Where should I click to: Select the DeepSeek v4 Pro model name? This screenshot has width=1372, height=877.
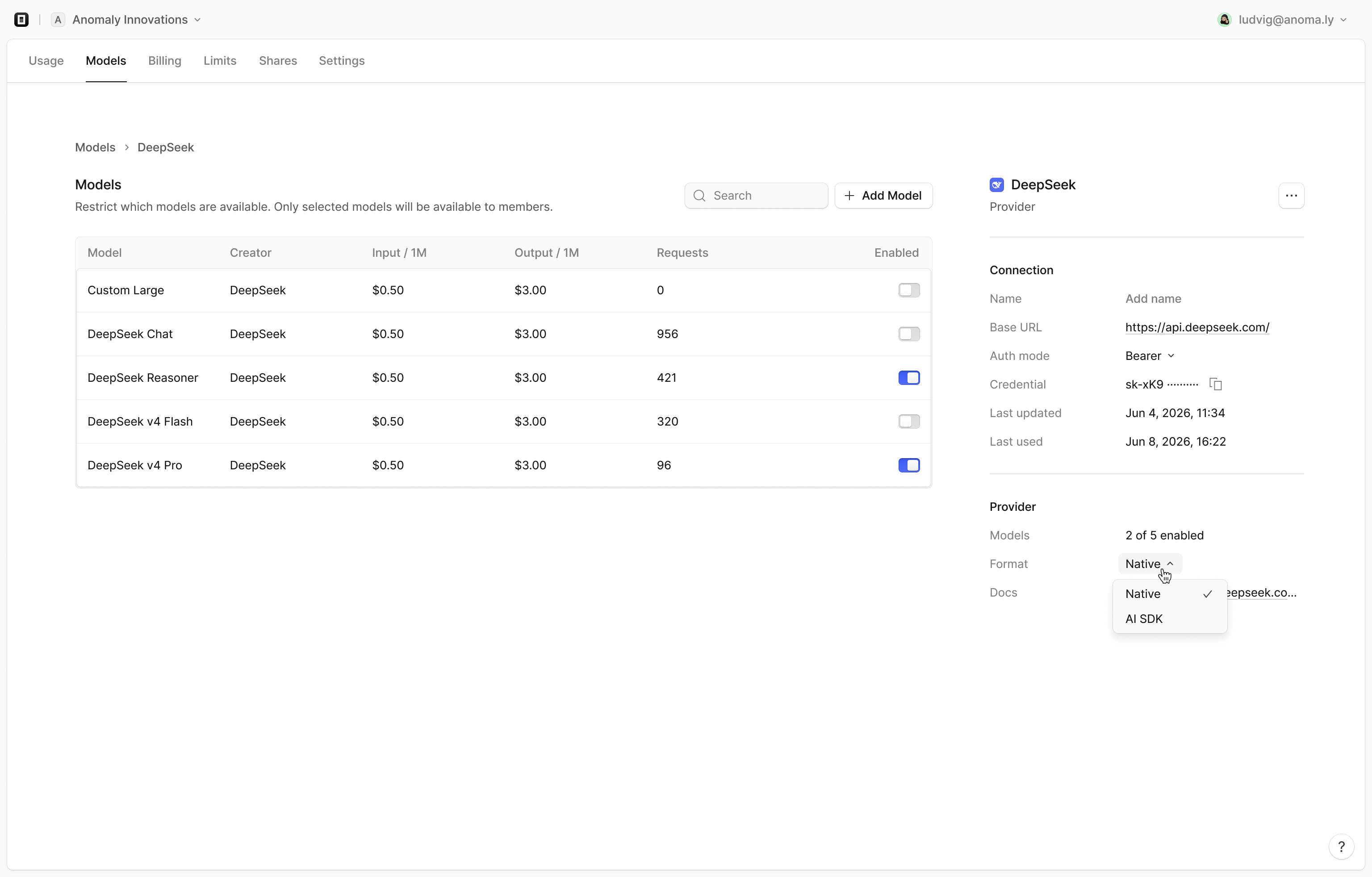[135, 466]
